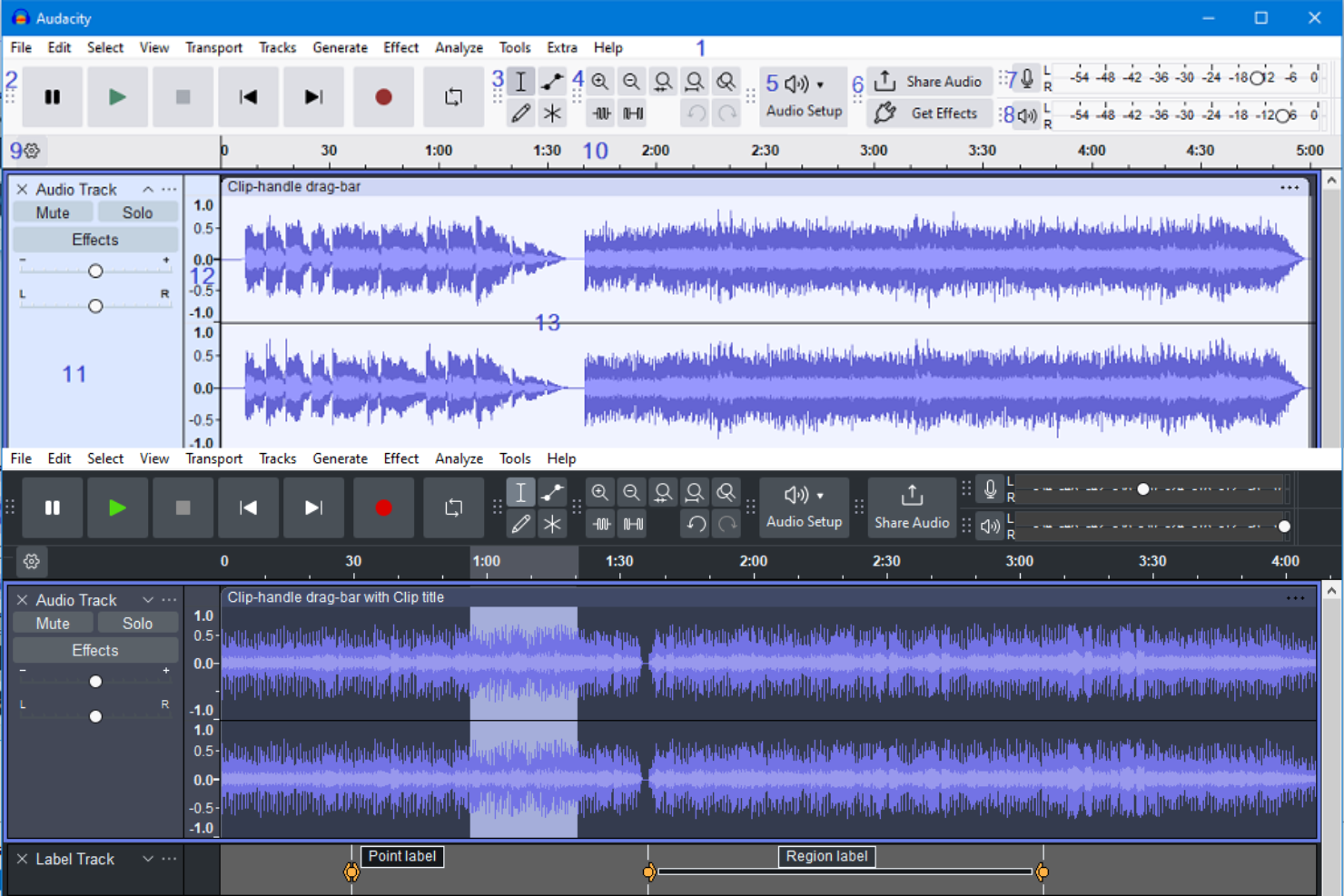Click the gain slider knob on light-theme track
Image resolution: width=1344 pixels, height=896 pixels.
[x=95, y=271]
